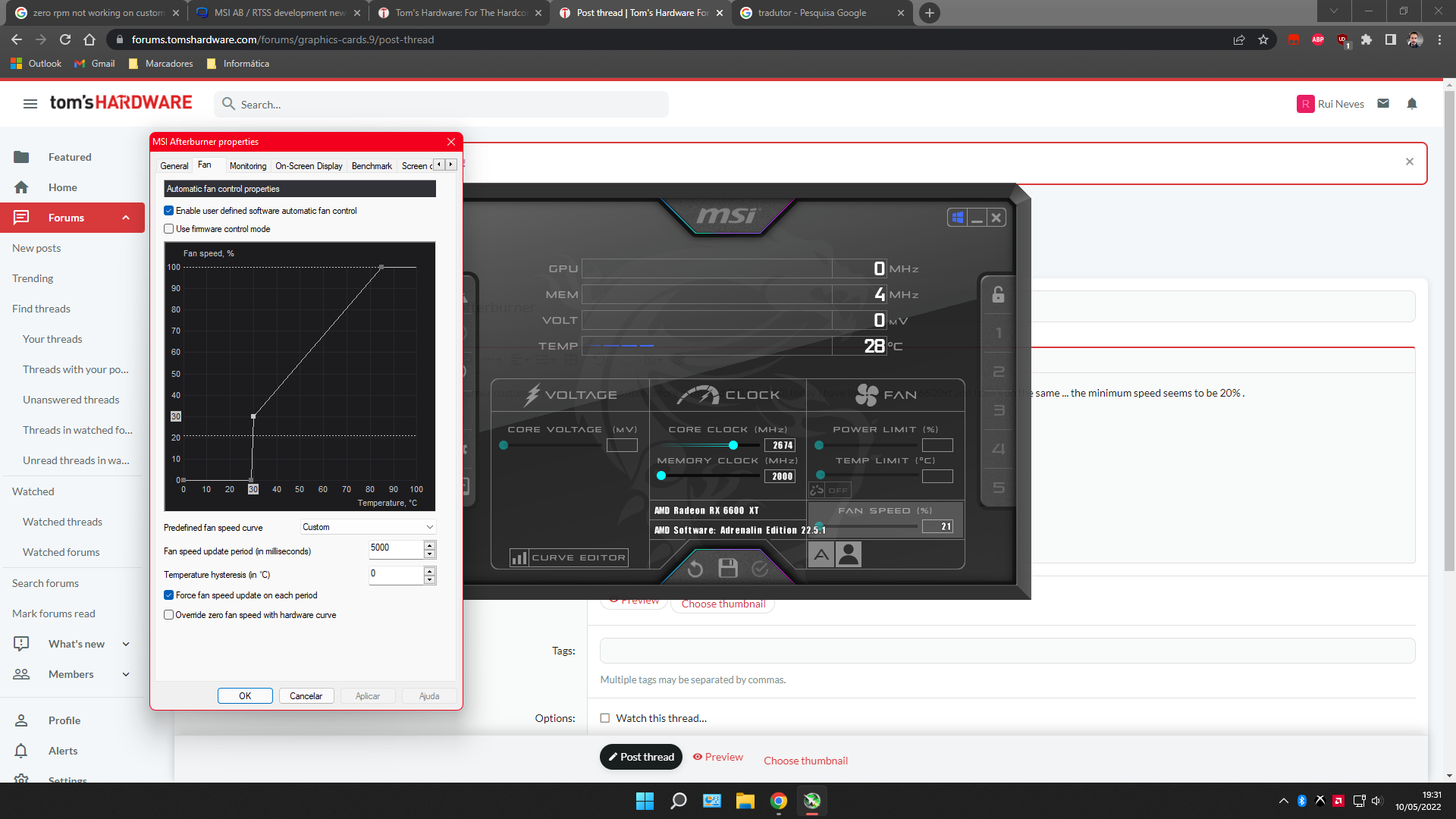The width and height of the screenshot is (1456, 819).
Task: Click Afterburner save profile floppy icon
Action: point(728,568)
